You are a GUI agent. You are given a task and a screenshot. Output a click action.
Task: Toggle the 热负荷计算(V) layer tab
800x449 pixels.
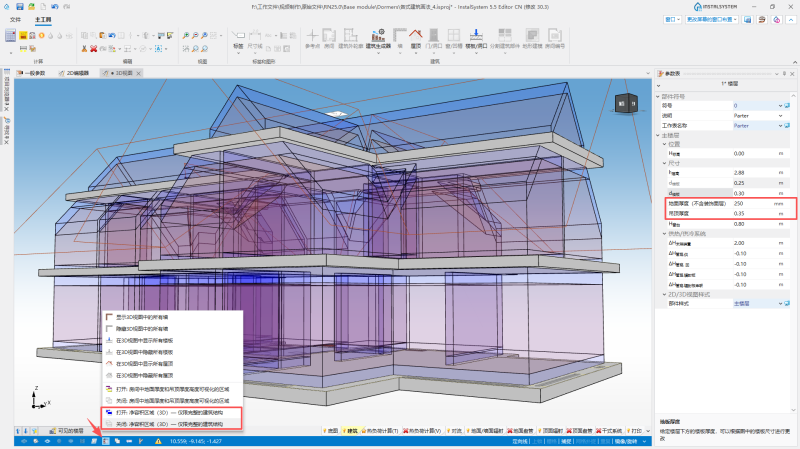pyautogui.click(x=423, y=431)
